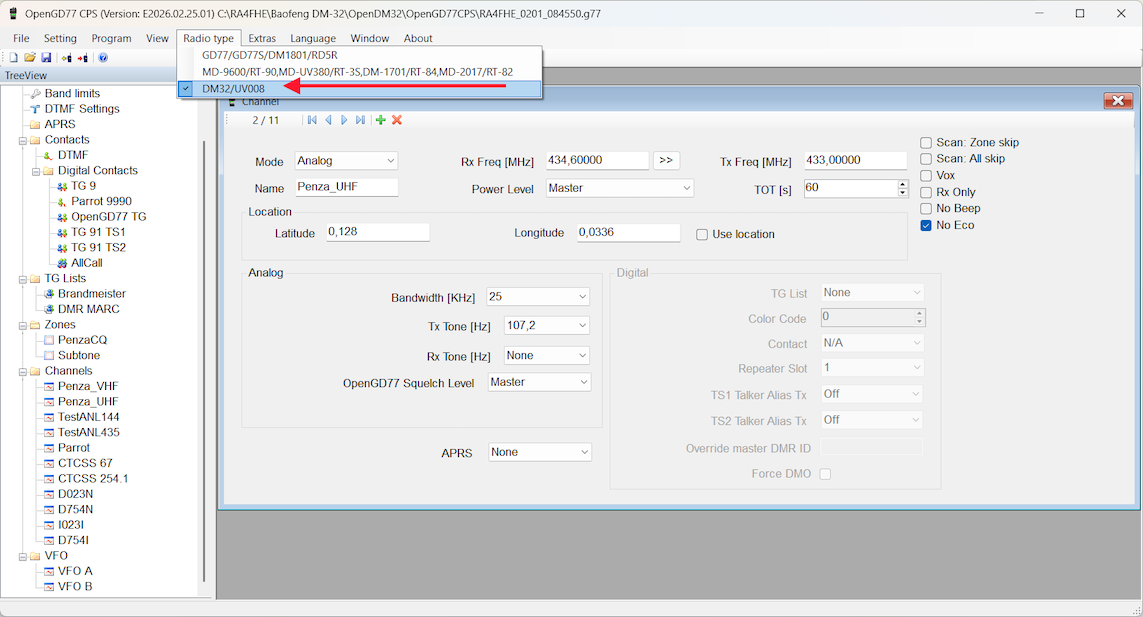Enable the Vox checkbox

(x=926, y=176)
